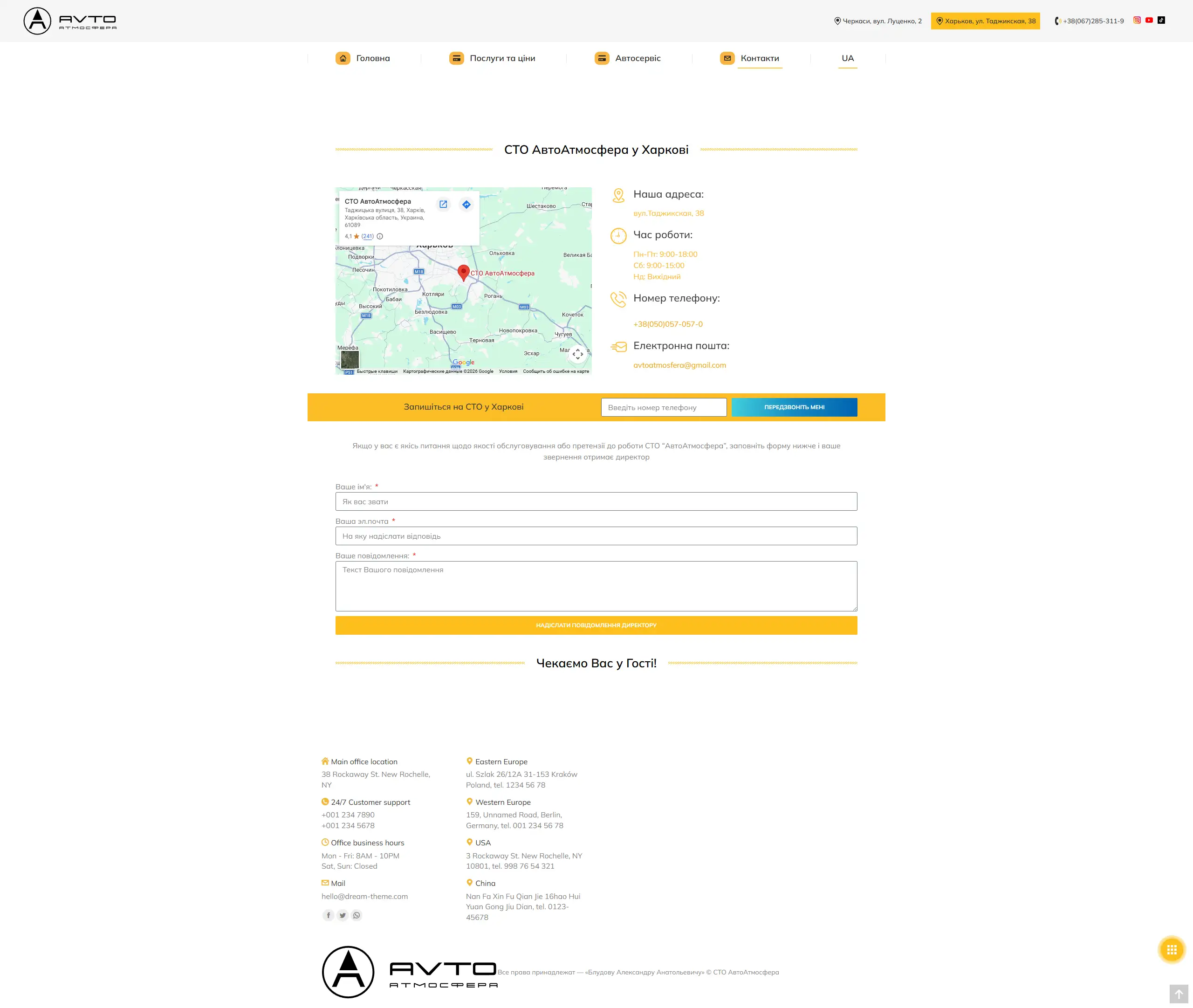Click avtoatmosfera@gmail.com email link

pos(680,365)
